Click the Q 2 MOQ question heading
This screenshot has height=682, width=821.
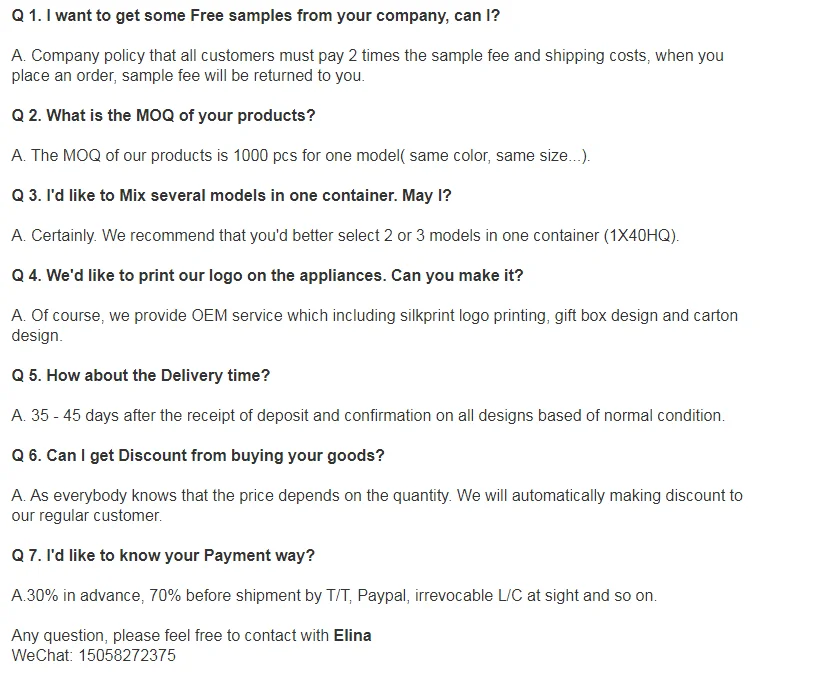coord(163,115)
